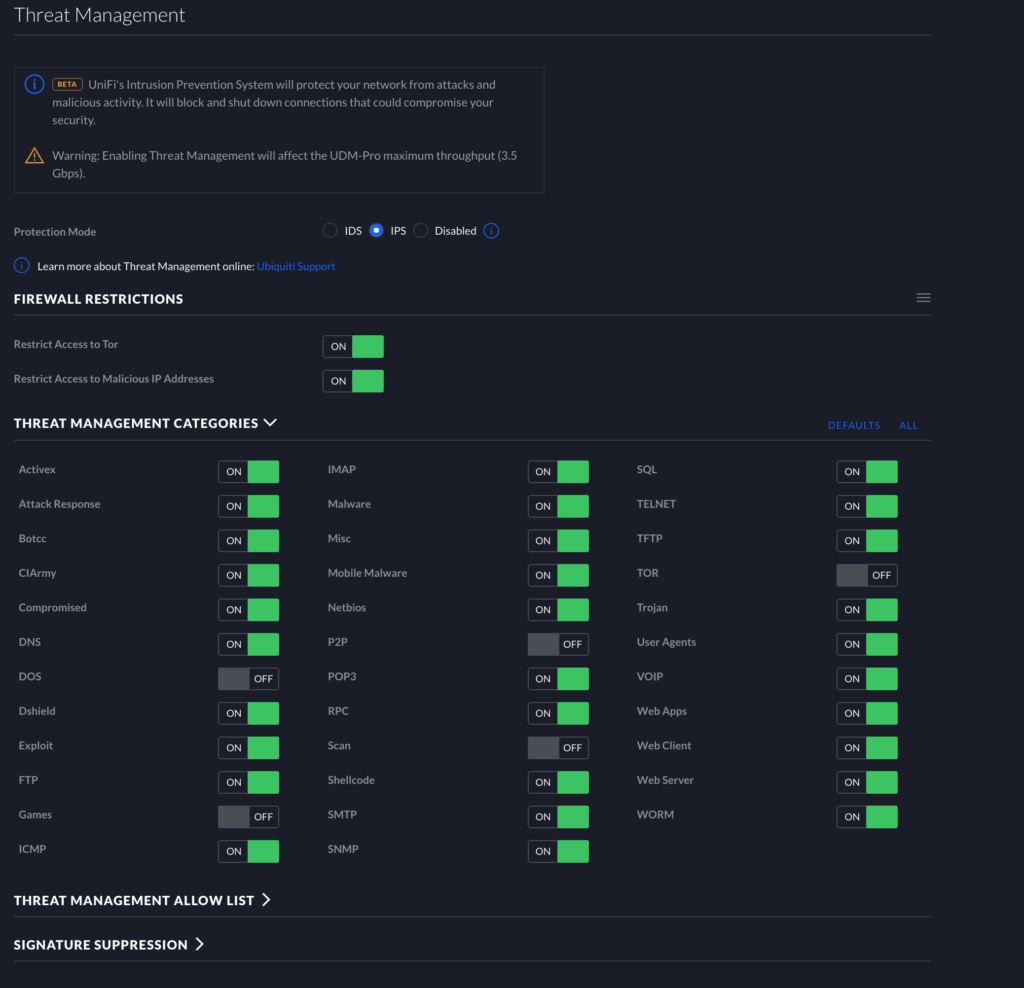Expand the Threat Management Allow List
1024x988 pixels.
(266, 900)
